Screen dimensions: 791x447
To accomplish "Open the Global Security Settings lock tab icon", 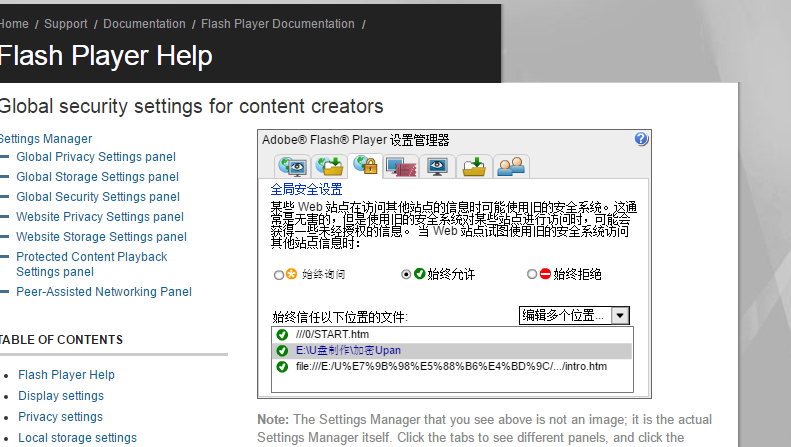I will click(x=366, y=165).
